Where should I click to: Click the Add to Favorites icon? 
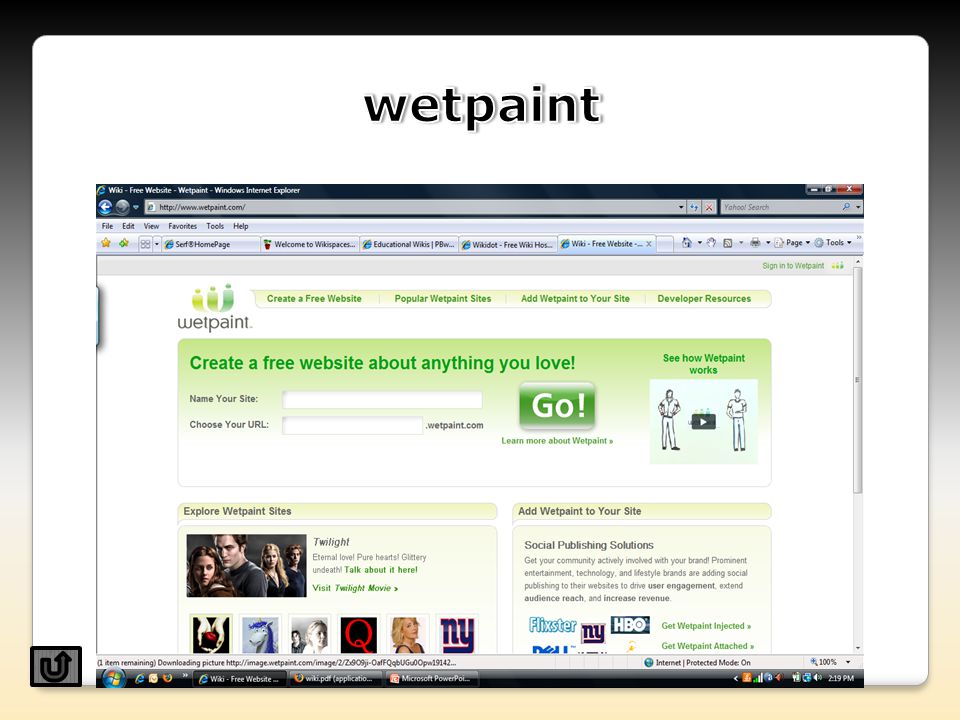124,243
